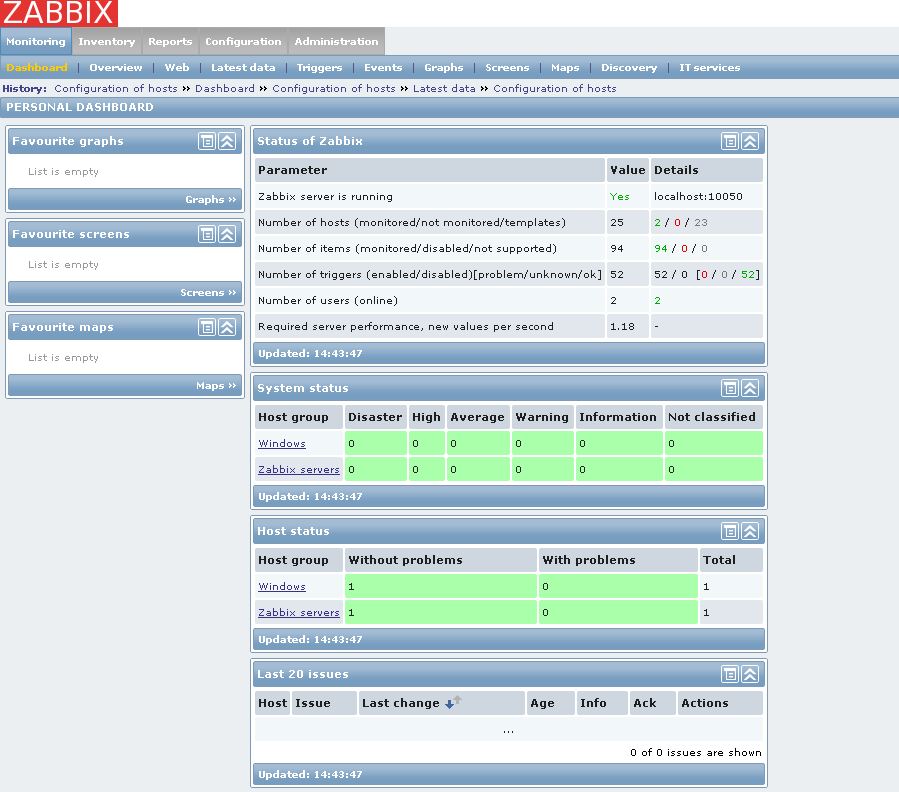Open the Web submenu item
This screenshot has height=792, width=899.
(177, 68)
